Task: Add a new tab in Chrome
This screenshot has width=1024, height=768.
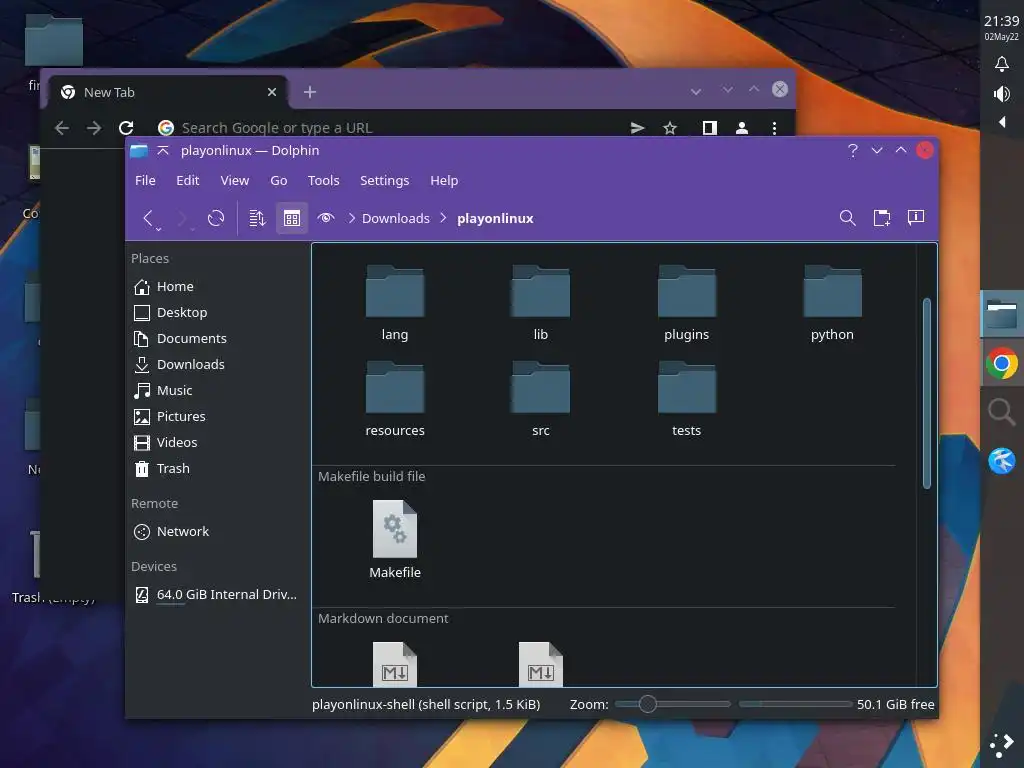Action: (310, 92)
